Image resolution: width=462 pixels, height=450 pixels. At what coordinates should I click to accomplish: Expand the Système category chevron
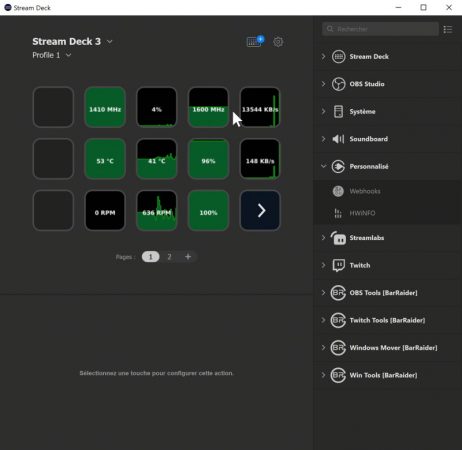(x=323, y=111)
